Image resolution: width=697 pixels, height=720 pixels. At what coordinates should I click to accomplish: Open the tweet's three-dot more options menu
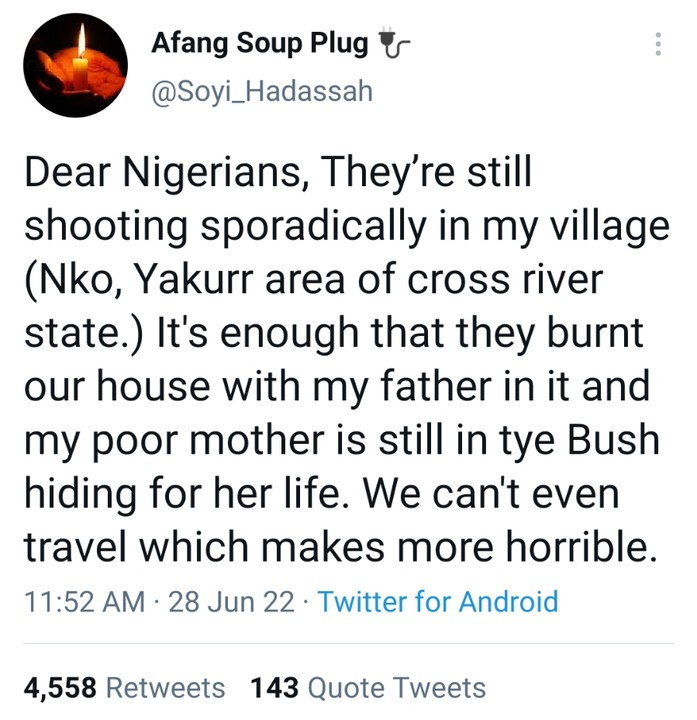pos(657,44)
